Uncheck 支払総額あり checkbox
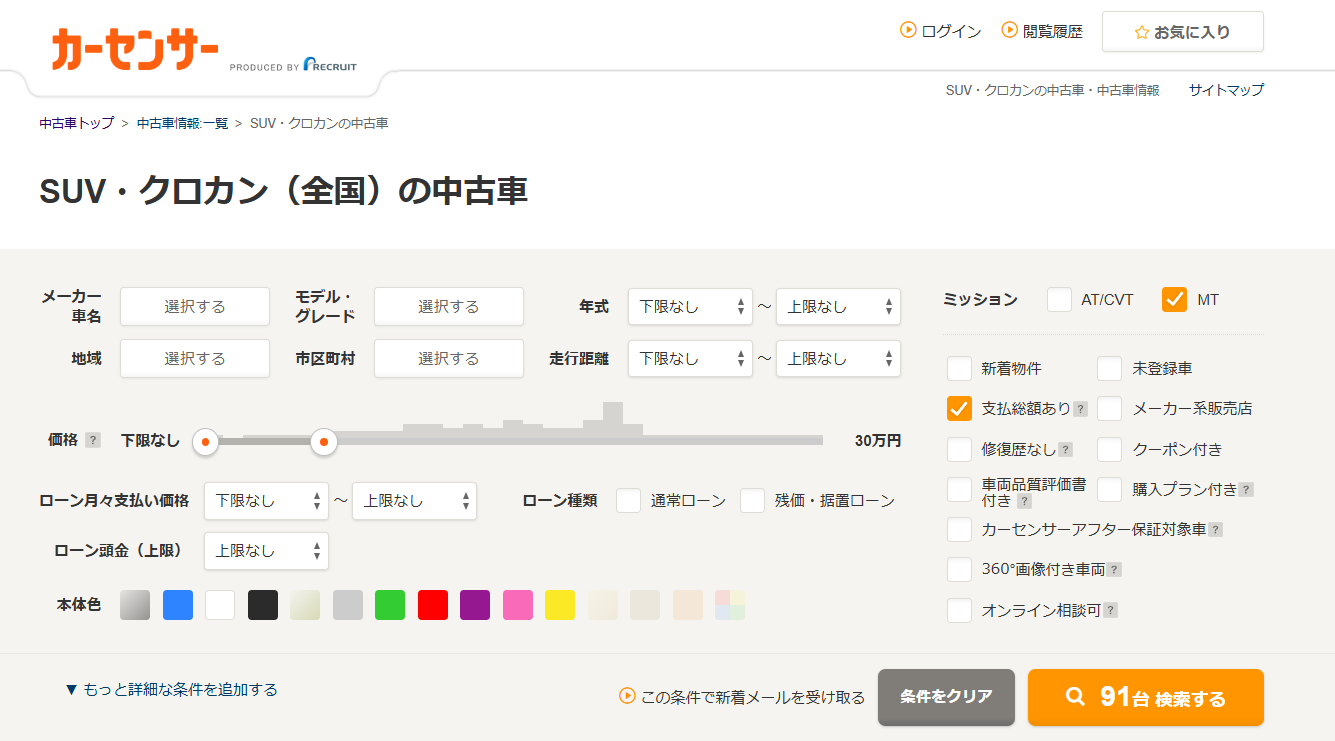Image resolution: width=1335 pixels, height=741 pixels. click(959, 408)
